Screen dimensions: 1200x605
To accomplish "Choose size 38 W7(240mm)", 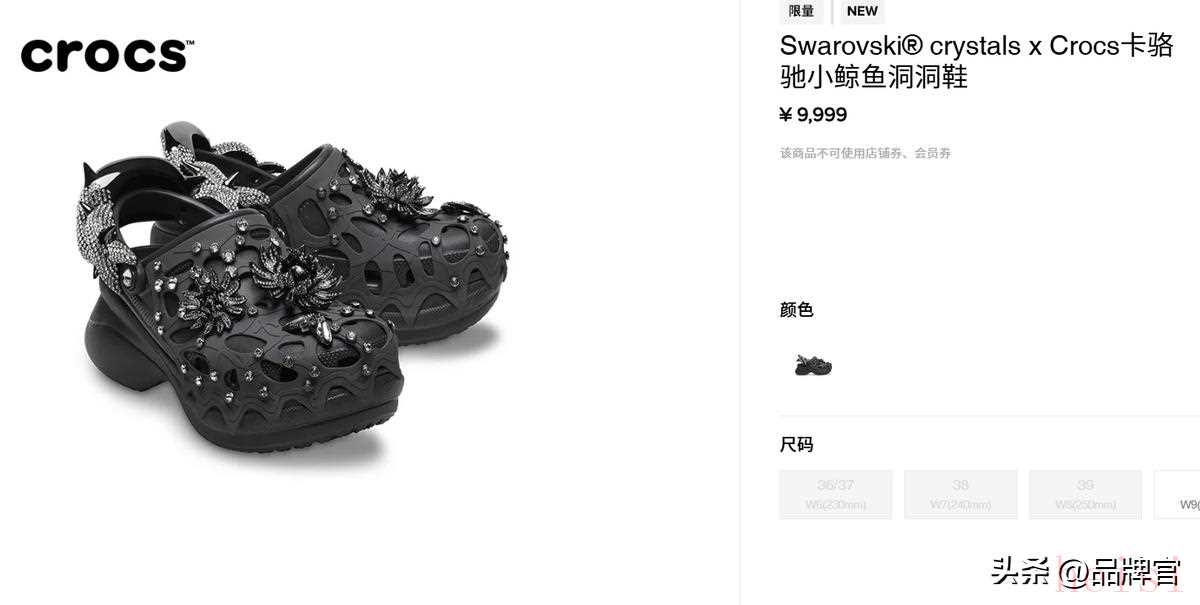I will 960,494.
